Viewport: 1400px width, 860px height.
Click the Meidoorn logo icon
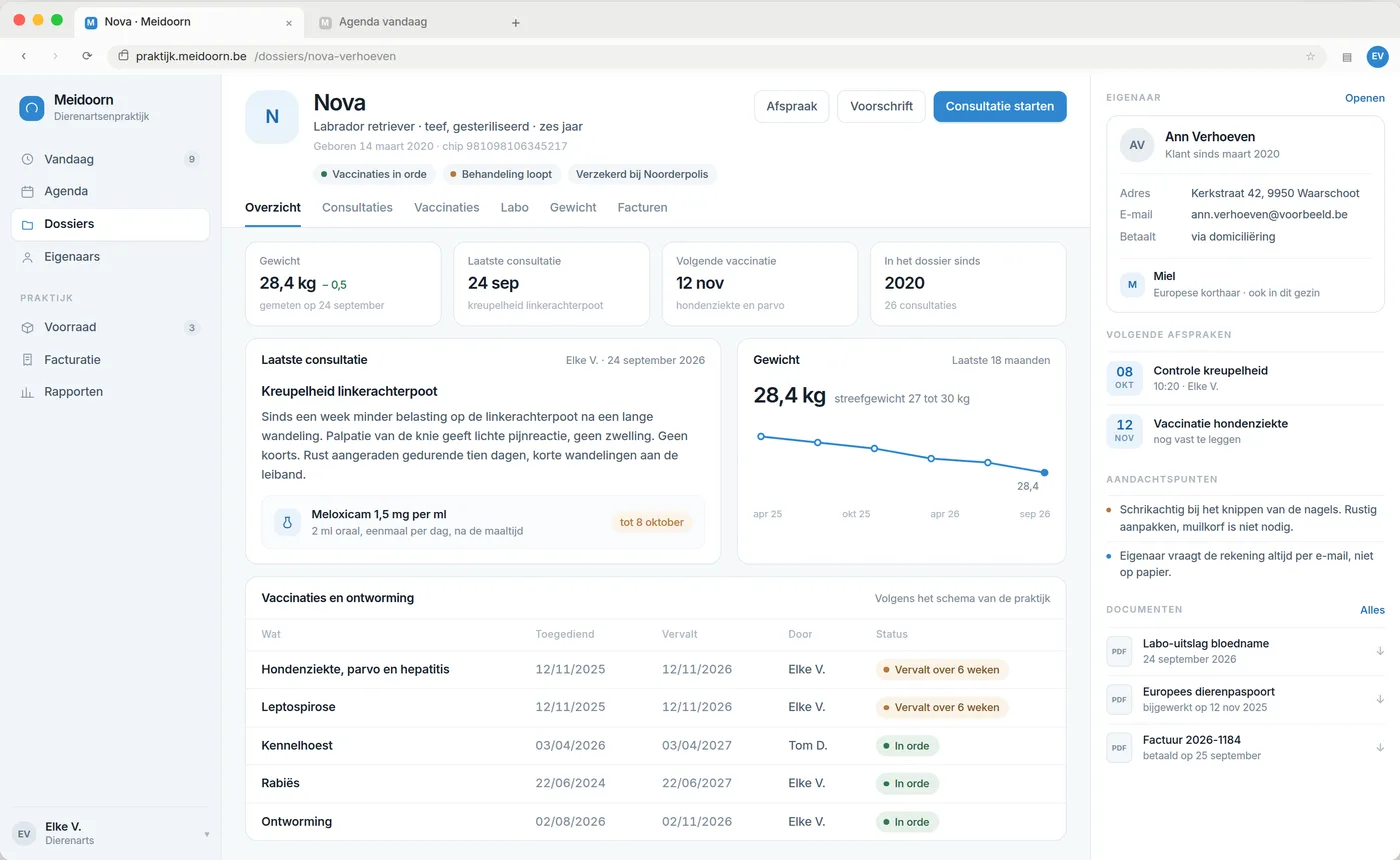(x=31, y=107)
